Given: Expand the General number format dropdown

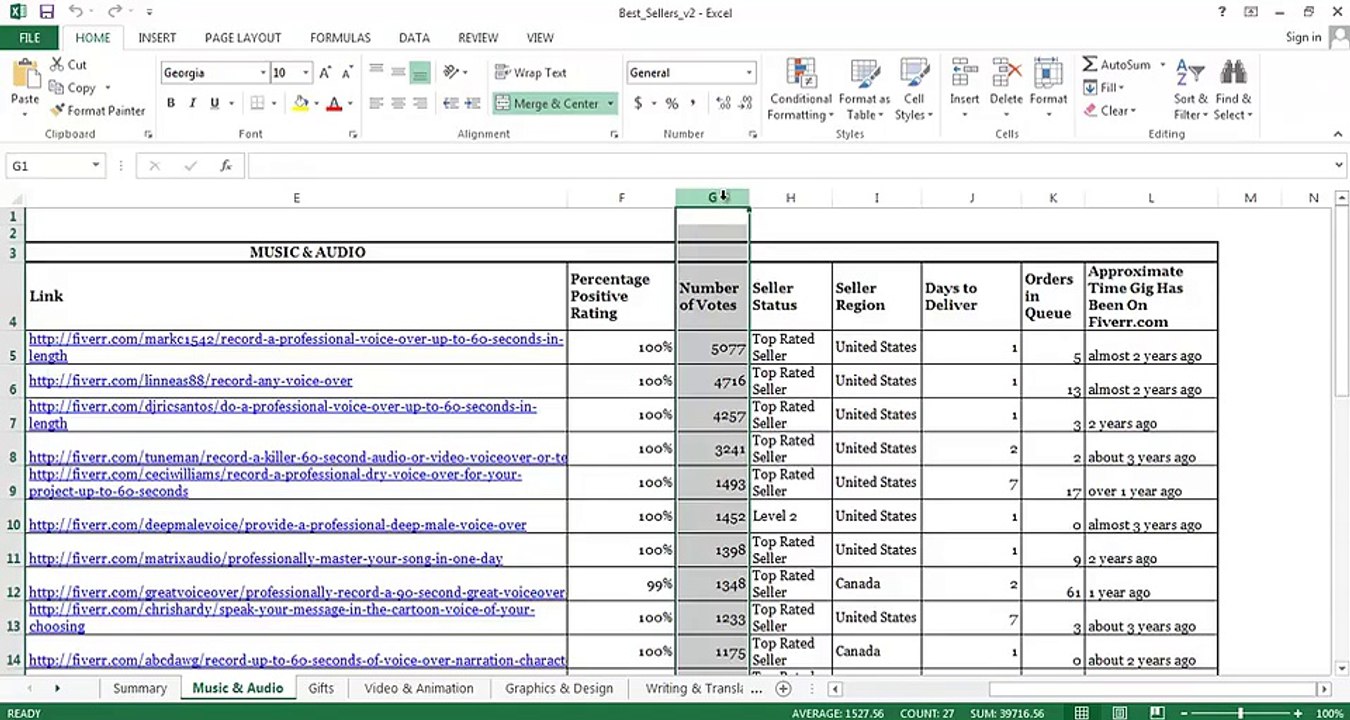Looking at the screenshot, I should [x=749, y=73].
